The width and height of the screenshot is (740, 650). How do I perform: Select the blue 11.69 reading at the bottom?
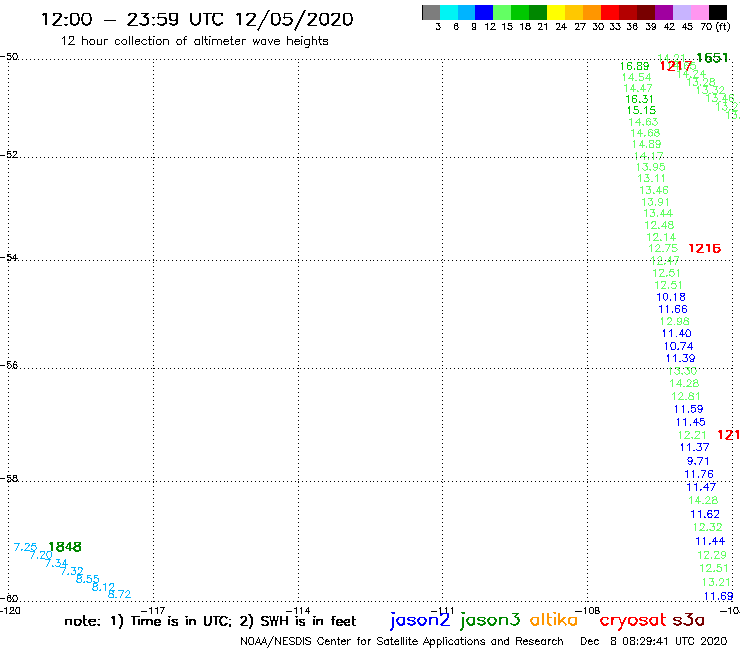718,597
